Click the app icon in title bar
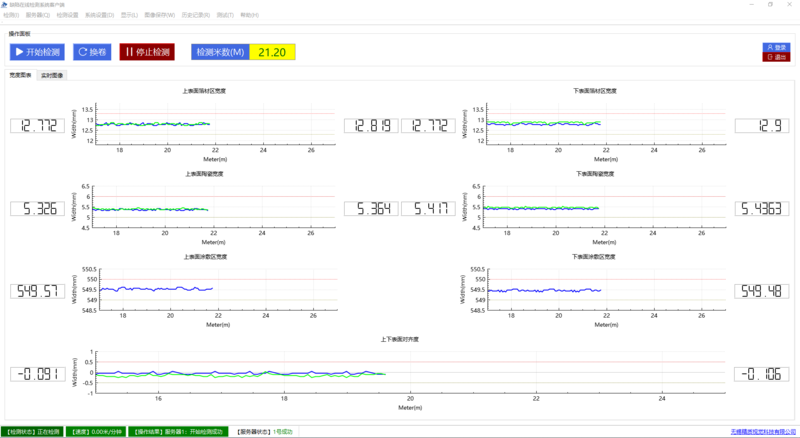The image size is (800, 438). 5,5
